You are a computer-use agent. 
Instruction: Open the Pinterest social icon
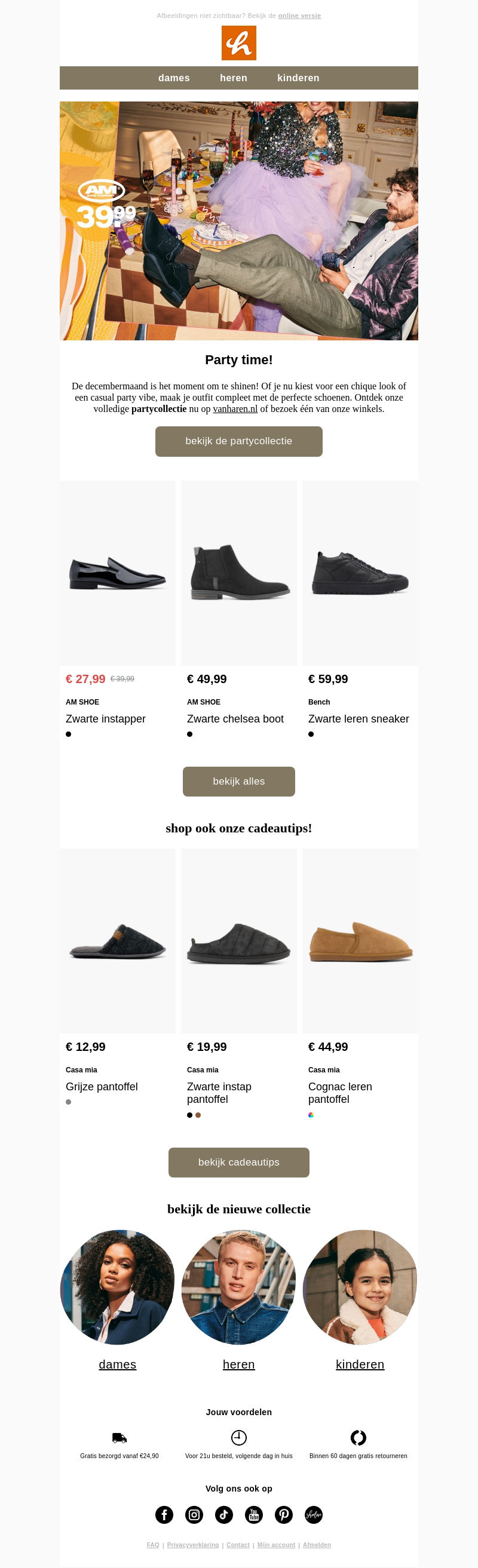[x=284, y=1514]
